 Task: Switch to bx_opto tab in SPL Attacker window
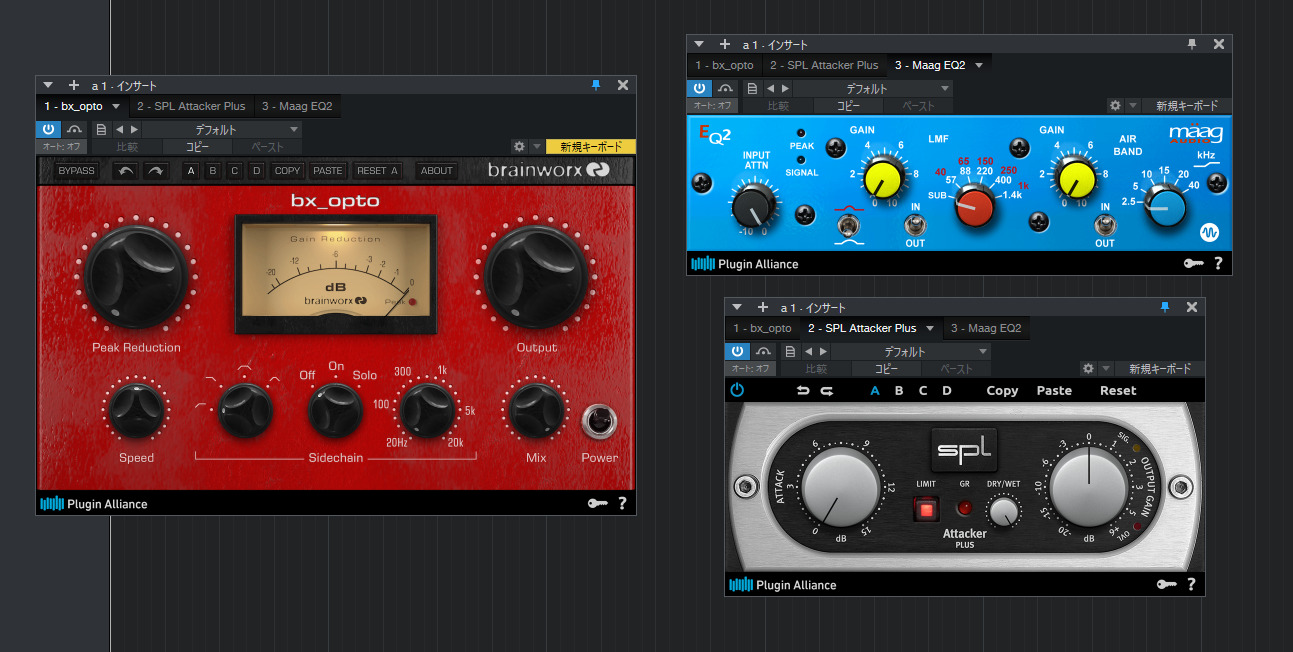[x=762, y=328]
